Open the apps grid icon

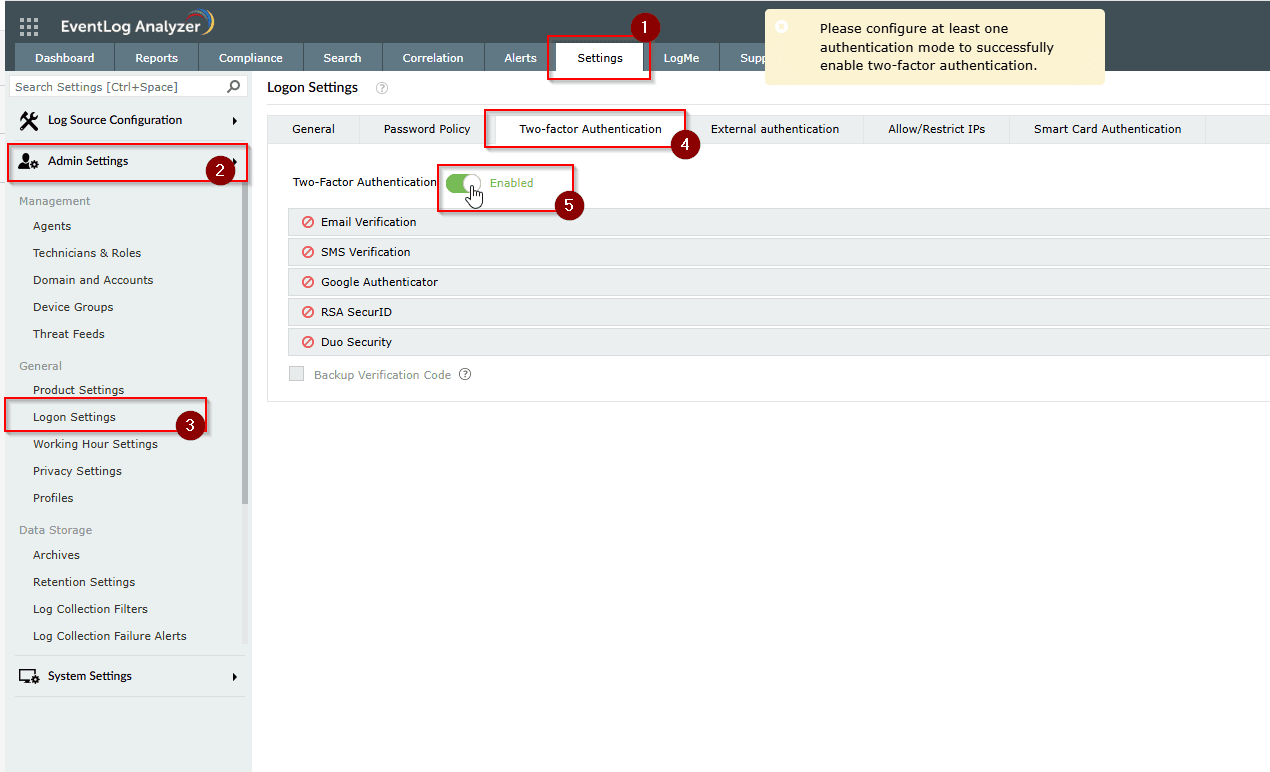[x=29, y=27]
